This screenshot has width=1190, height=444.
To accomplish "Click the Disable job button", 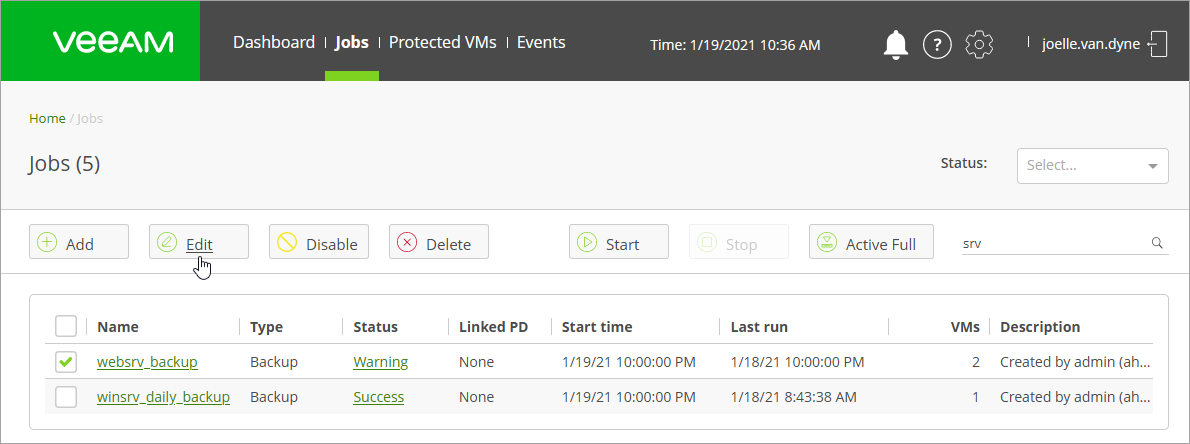I will click(x=319, y=242).
